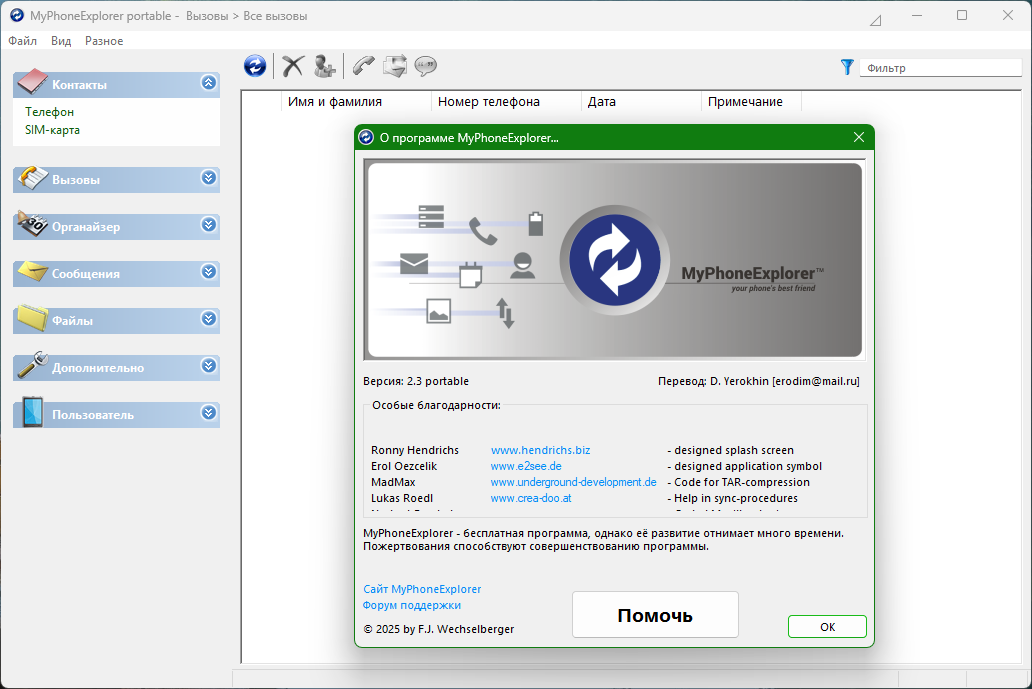Click the speech bubble message icon
The width and height of the screenshot is (1032, 689).
click(x=426, y=66)
